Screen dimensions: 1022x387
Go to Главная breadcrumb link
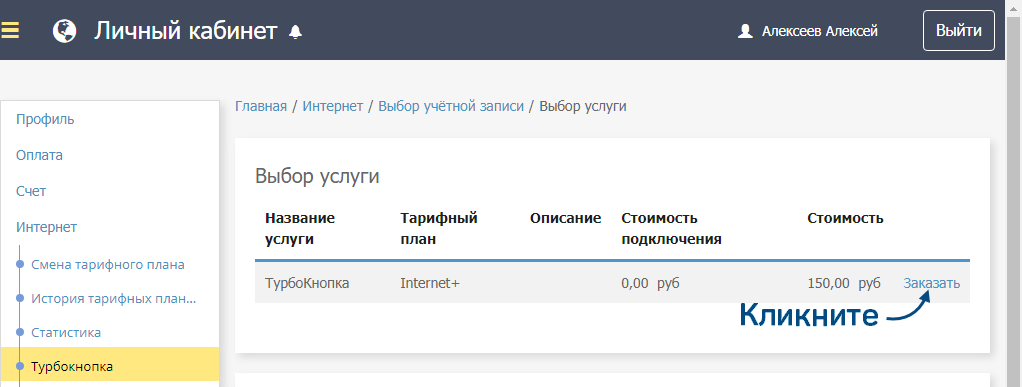[x=261, y=106]
